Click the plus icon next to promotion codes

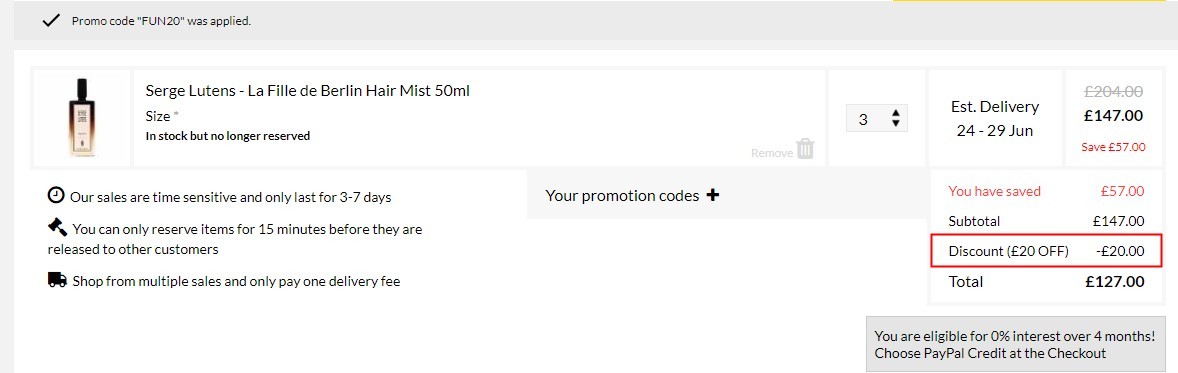(x=712, y=195)
